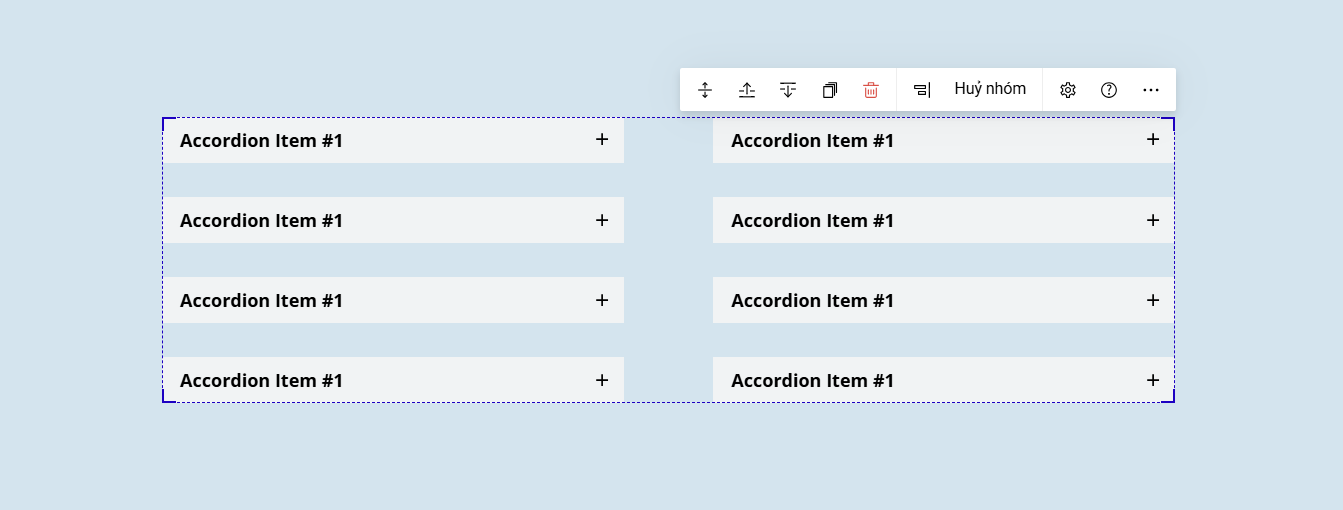Click the vertical spacing distribute icon
Screen dimensions: 1343x510
(x=705, y=90)
